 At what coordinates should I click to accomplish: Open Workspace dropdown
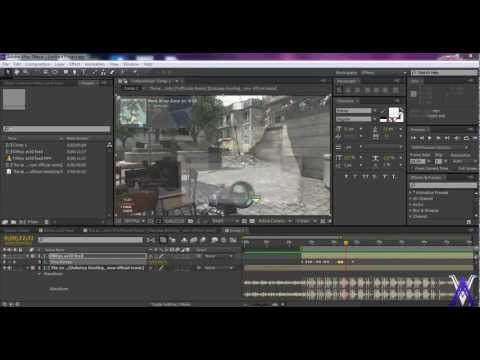click(x=383, y=73)
